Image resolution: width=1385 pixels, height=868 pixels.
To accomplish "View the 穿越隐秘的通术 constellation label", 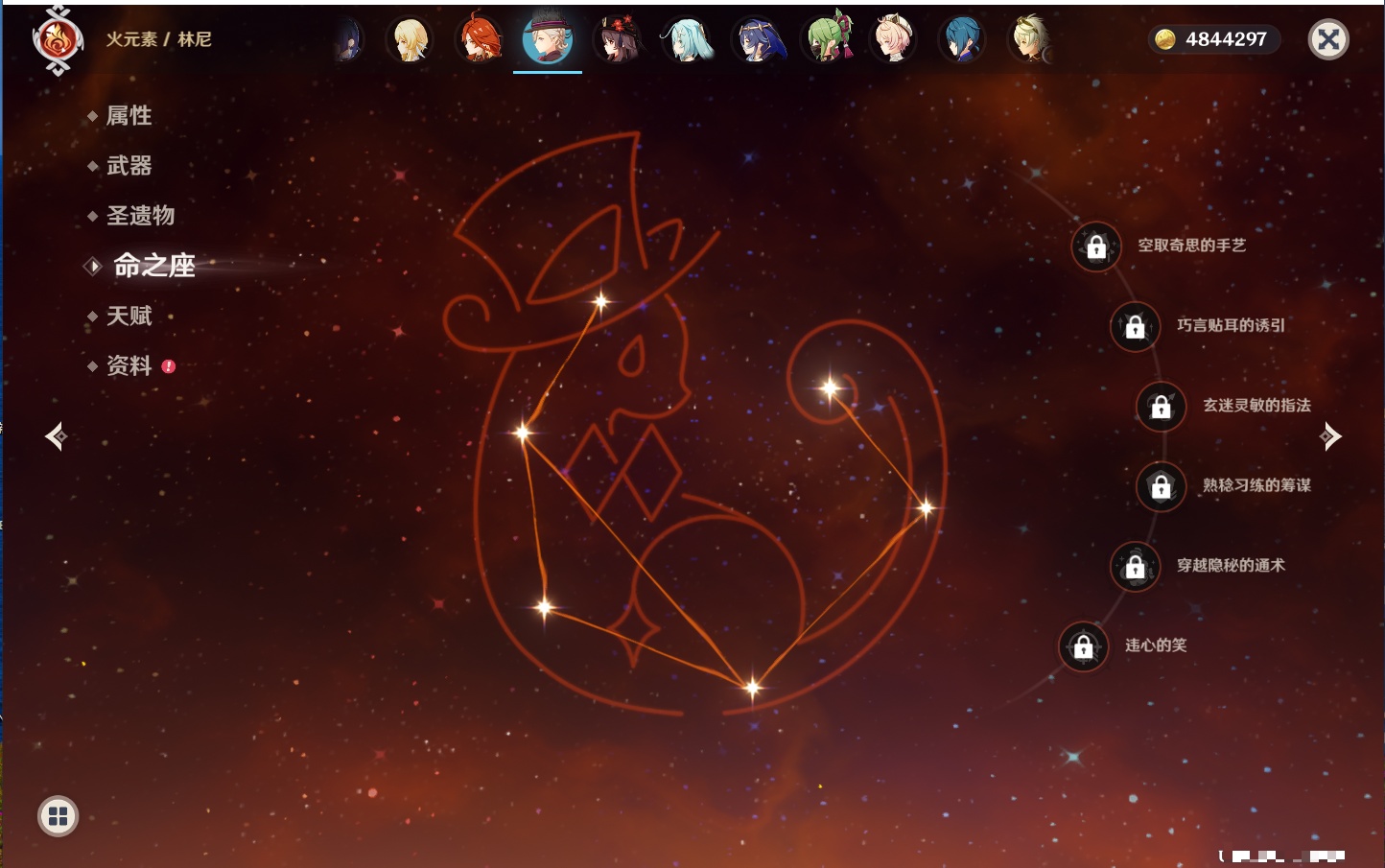I will click(1231, 566).
